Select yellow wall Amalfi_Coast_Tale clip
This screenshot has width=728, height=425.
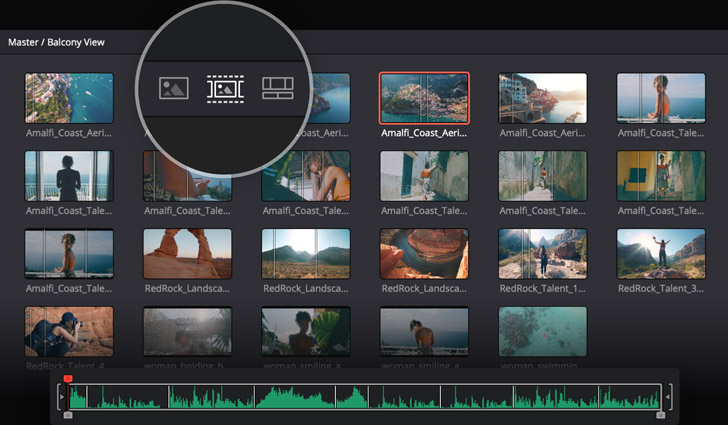661,176
